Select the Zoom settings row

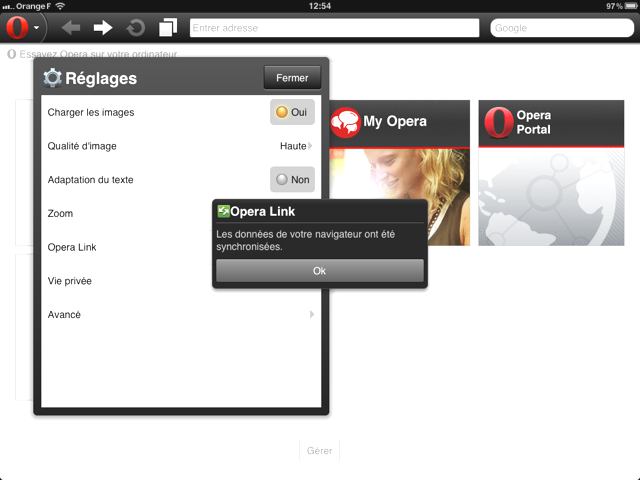pos(120,213)
